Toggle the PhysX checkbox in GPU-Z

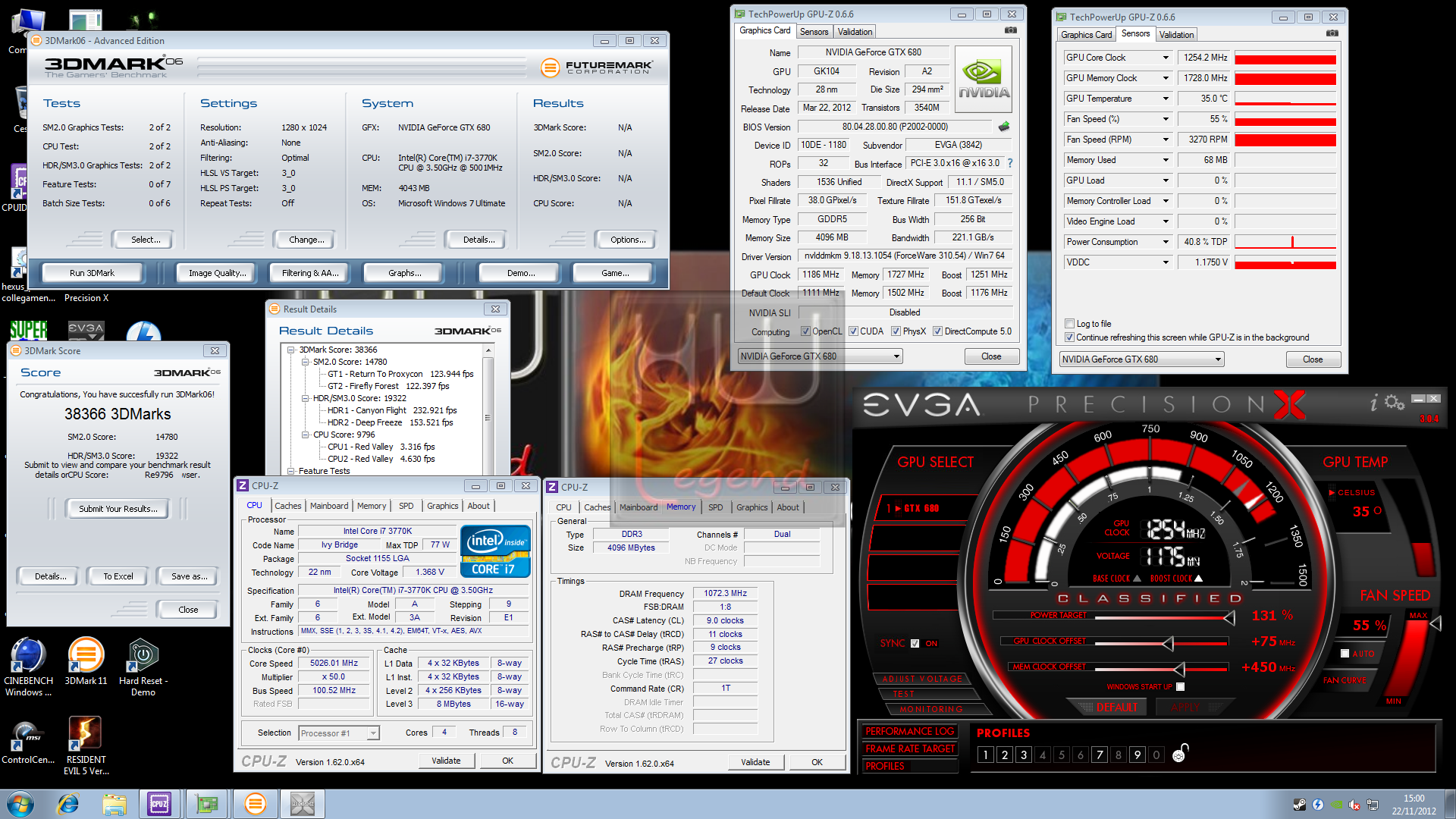point(896,331)
